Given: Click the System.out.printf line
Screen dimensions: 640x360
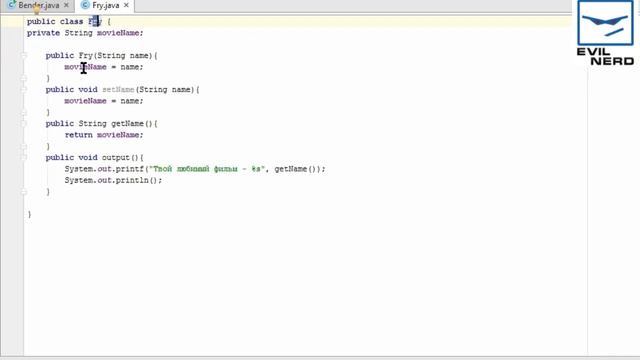Looking at the screenshot, I should (195, 169).
